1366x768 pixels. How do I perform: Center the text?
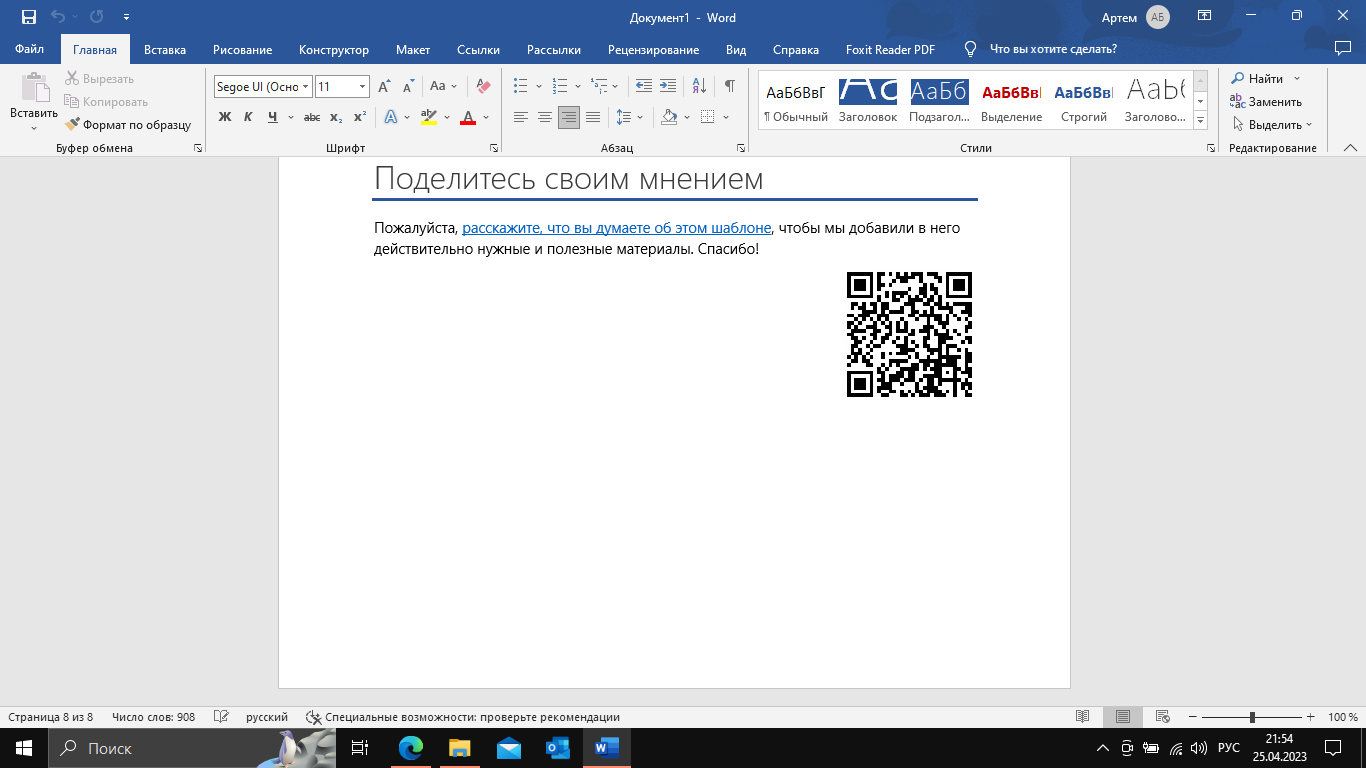545,117
